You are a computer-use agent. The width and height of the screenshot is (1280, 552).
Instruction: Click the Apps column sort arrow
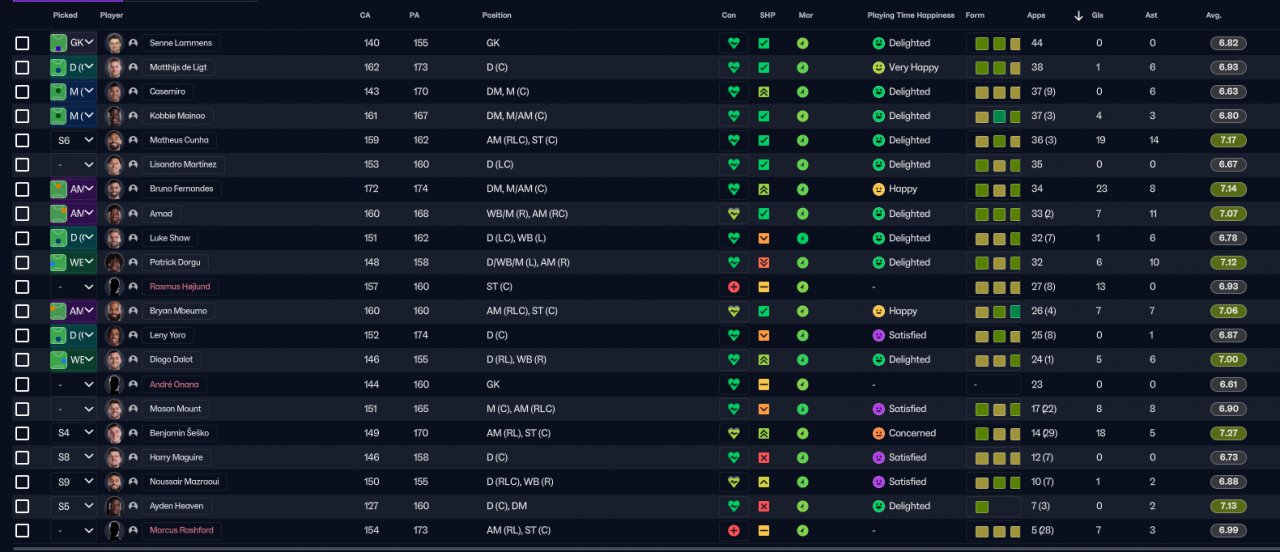(1078, 15)
